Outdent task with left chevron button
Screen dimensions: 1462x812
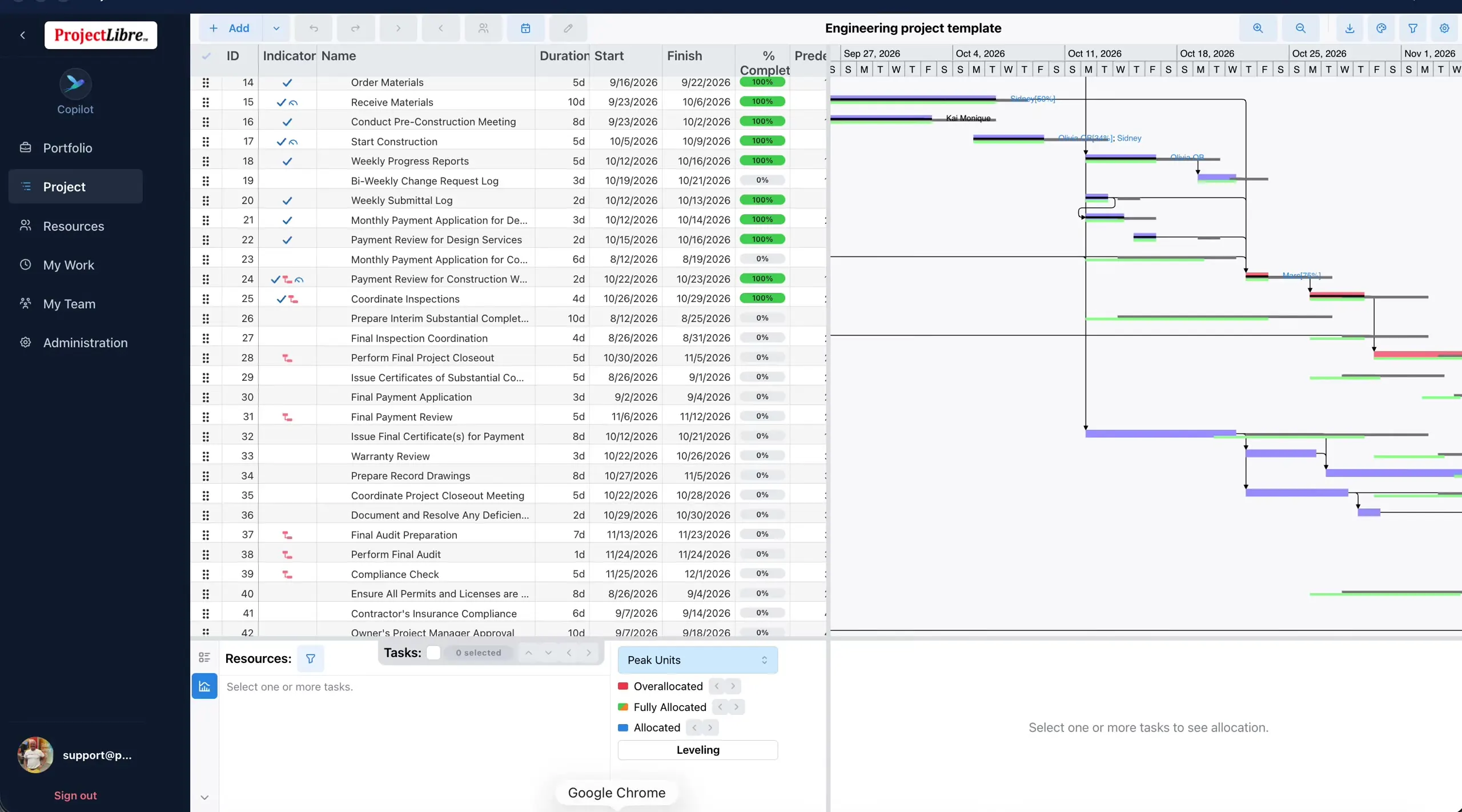440,28
